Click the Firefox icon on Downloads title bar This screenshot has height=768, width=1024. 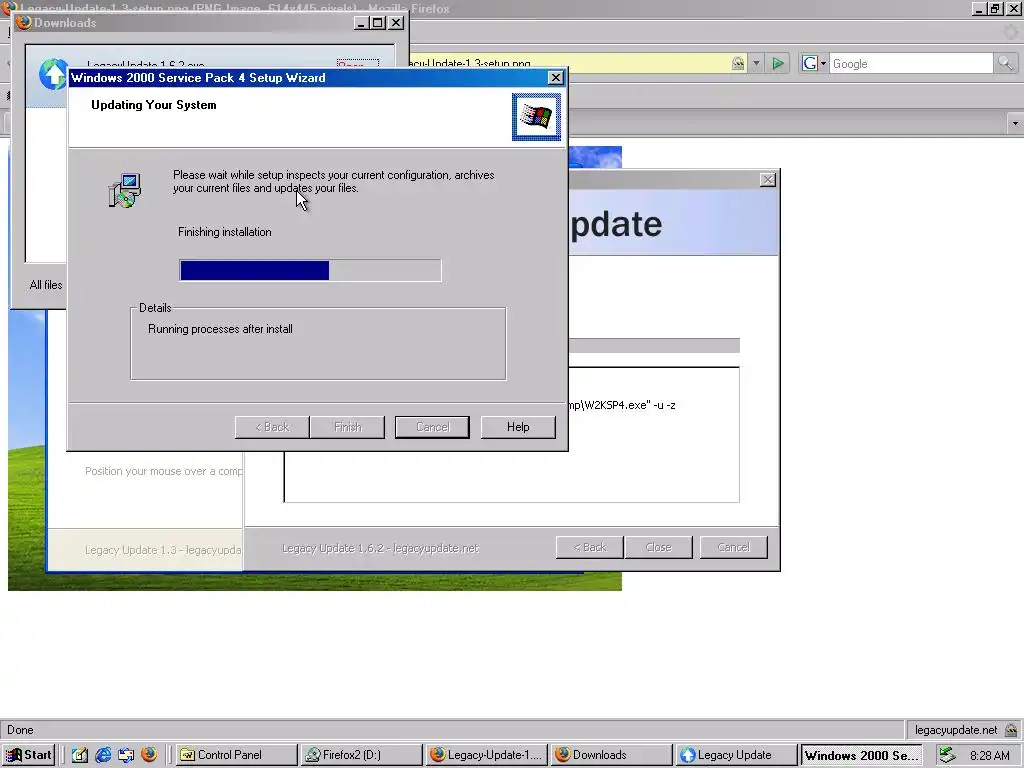(24, 22)
